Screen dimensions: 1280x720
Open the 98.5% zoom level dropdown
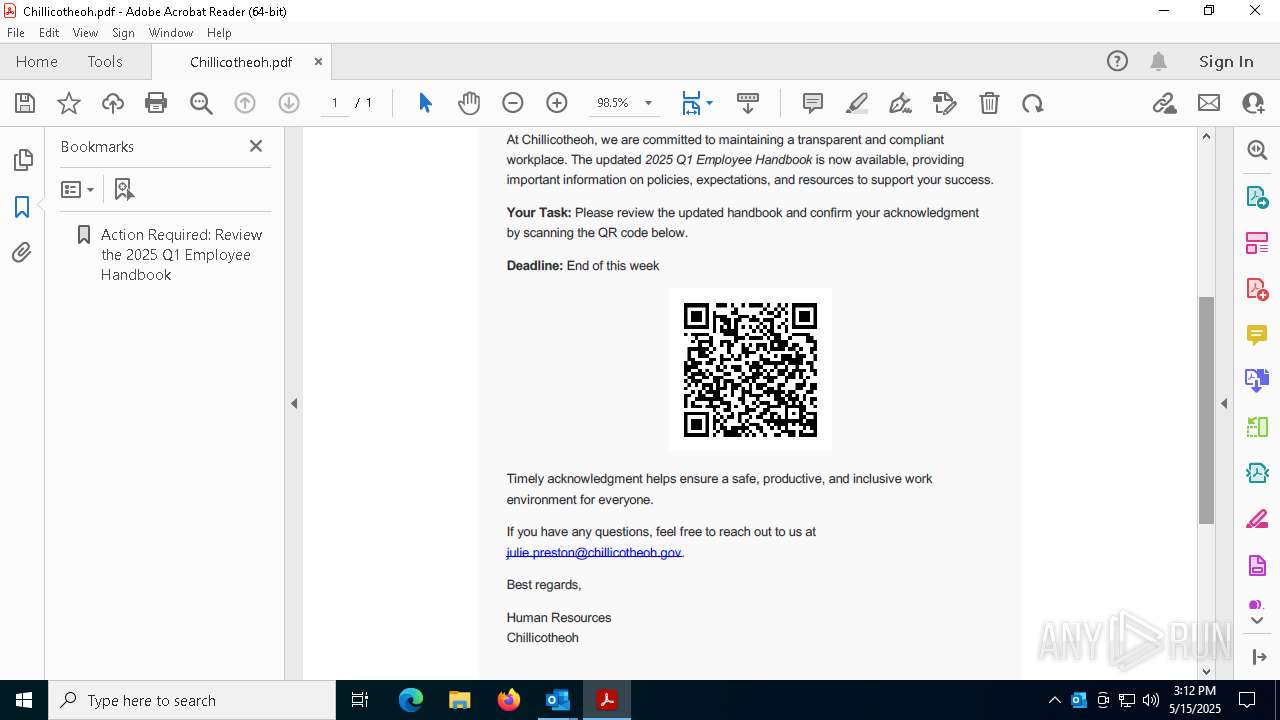[x=648, y=103]
